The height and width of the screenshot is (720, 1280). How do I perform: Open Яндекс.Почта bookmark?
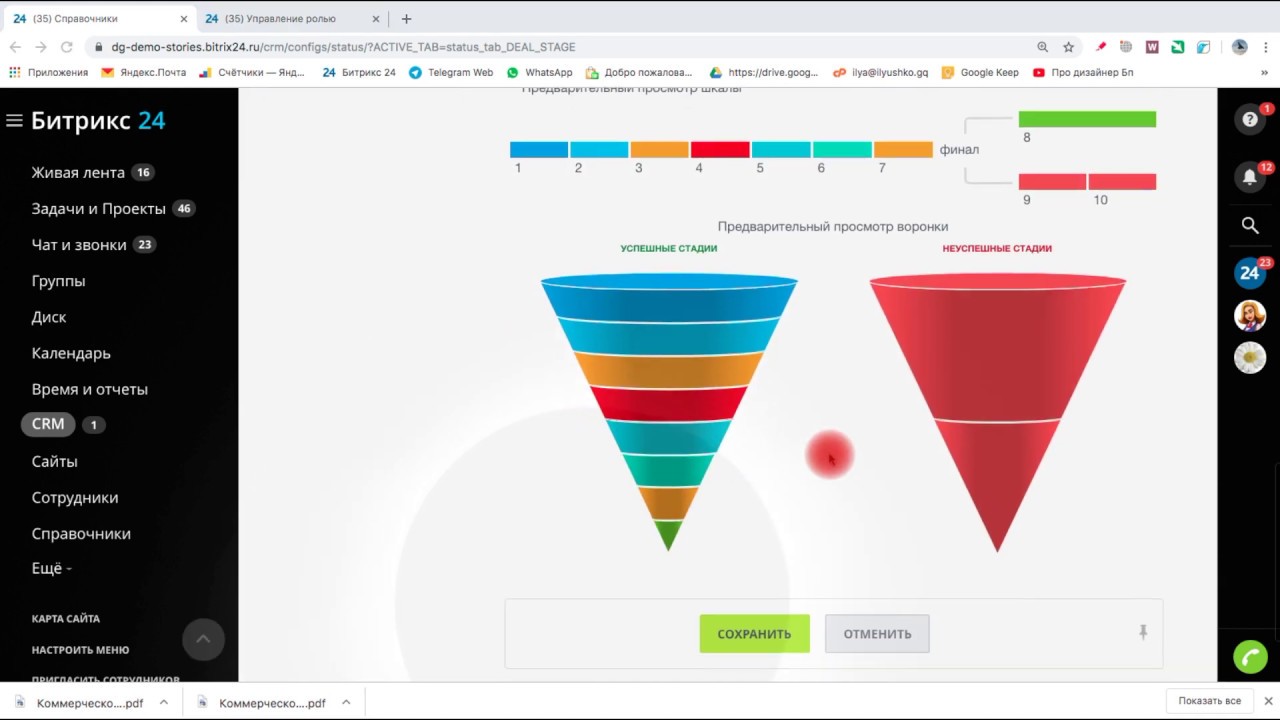[x=143, y=72]
